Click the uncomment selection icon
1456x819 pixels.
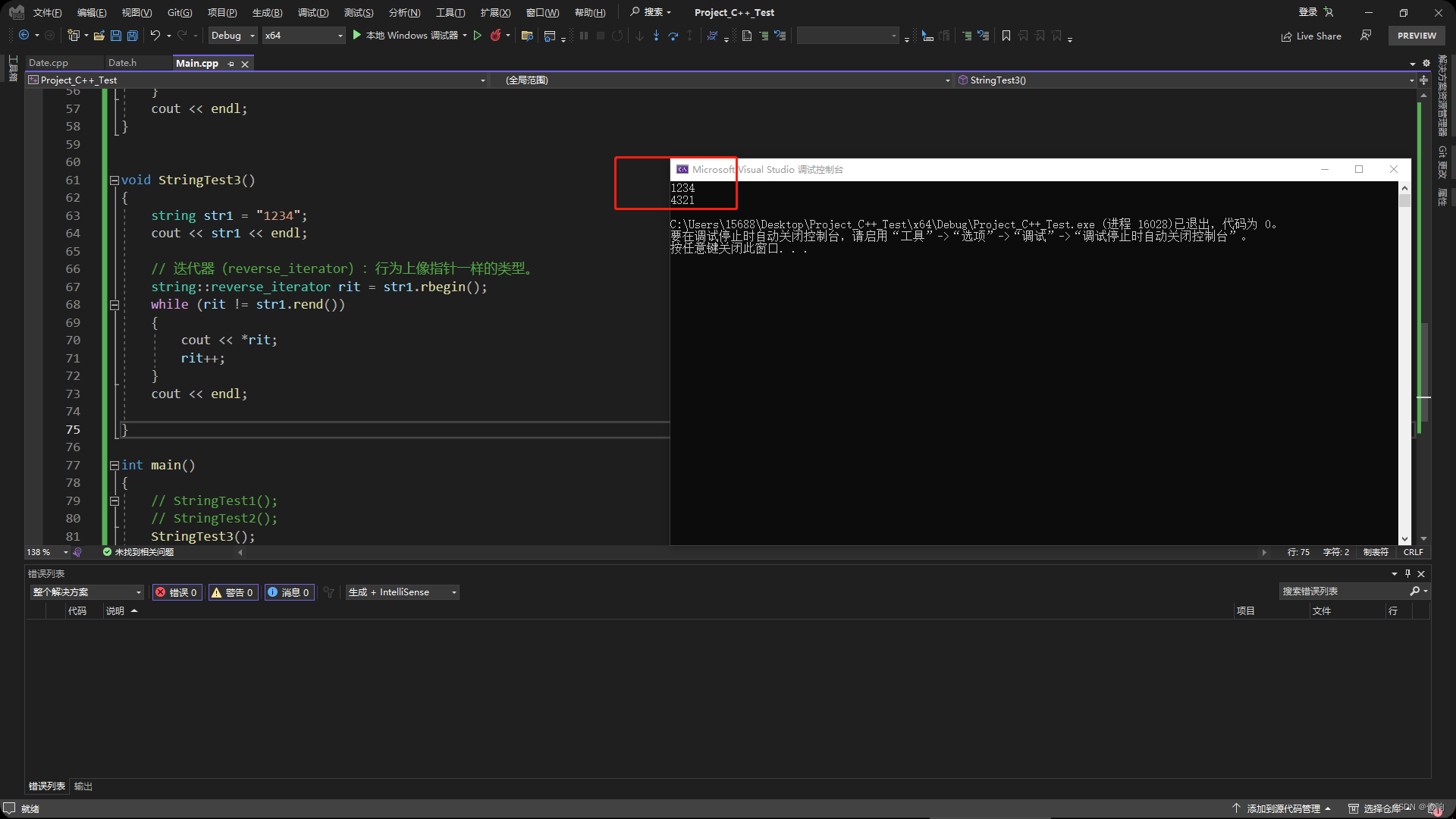tap(984, 36)
